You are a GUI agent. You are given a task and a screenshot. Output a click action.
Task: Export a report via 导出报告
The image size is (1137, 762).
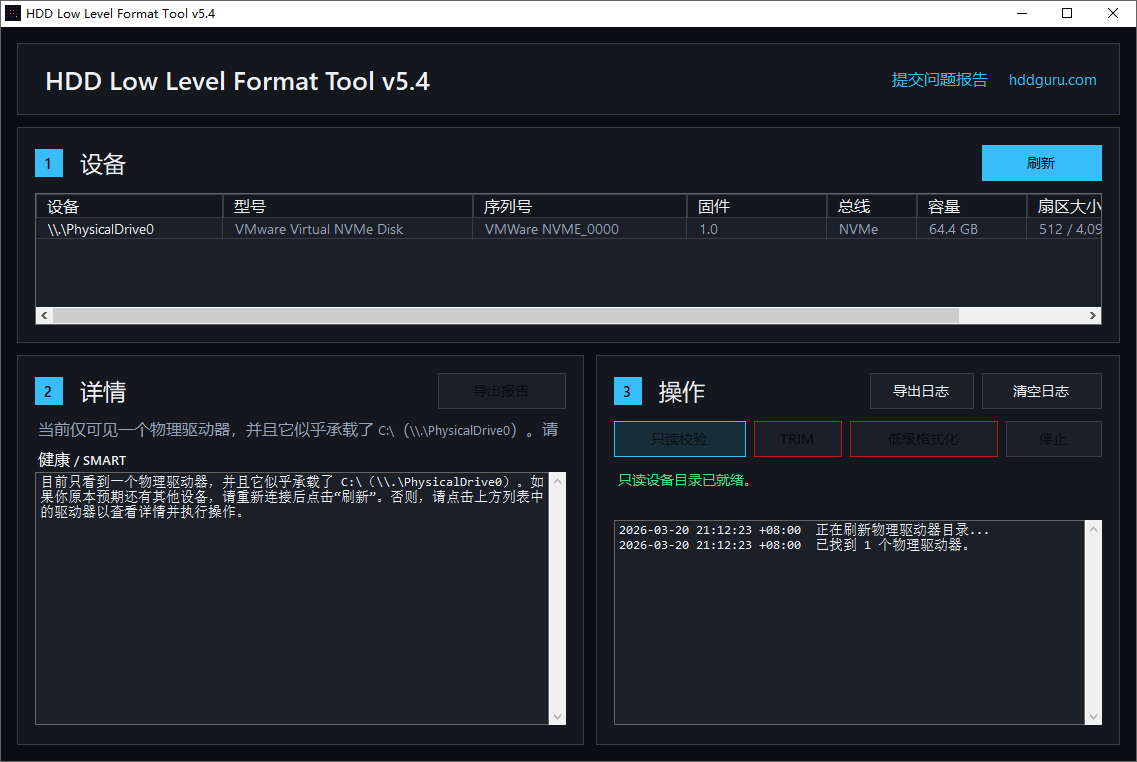tap(501, 391)
